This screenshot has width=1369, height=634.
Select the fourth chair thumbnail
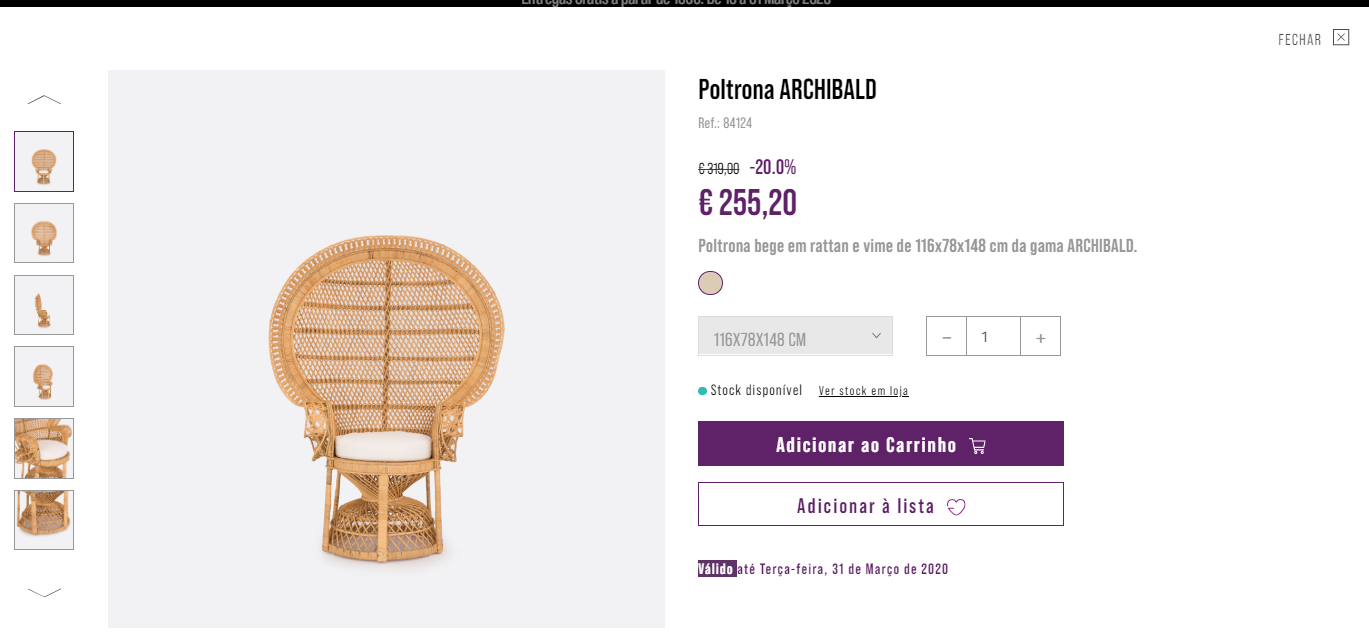click(x=44, y=376)
